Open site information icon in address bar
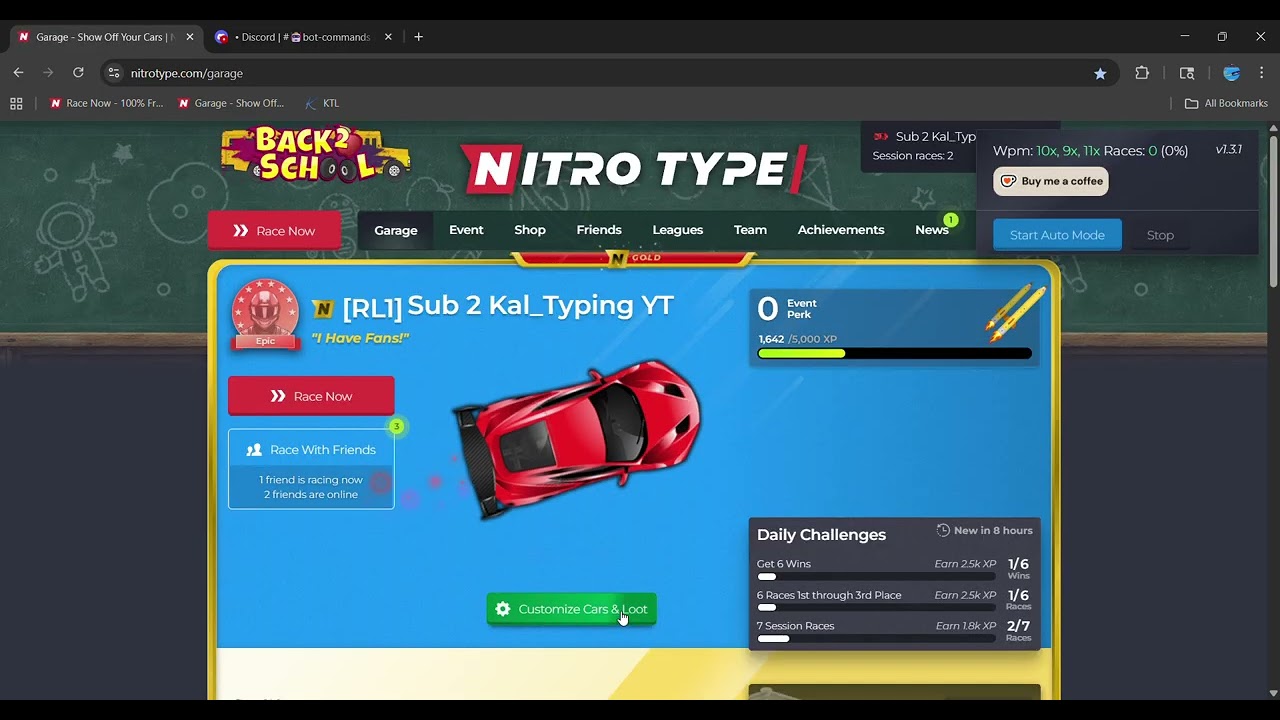 114,73
